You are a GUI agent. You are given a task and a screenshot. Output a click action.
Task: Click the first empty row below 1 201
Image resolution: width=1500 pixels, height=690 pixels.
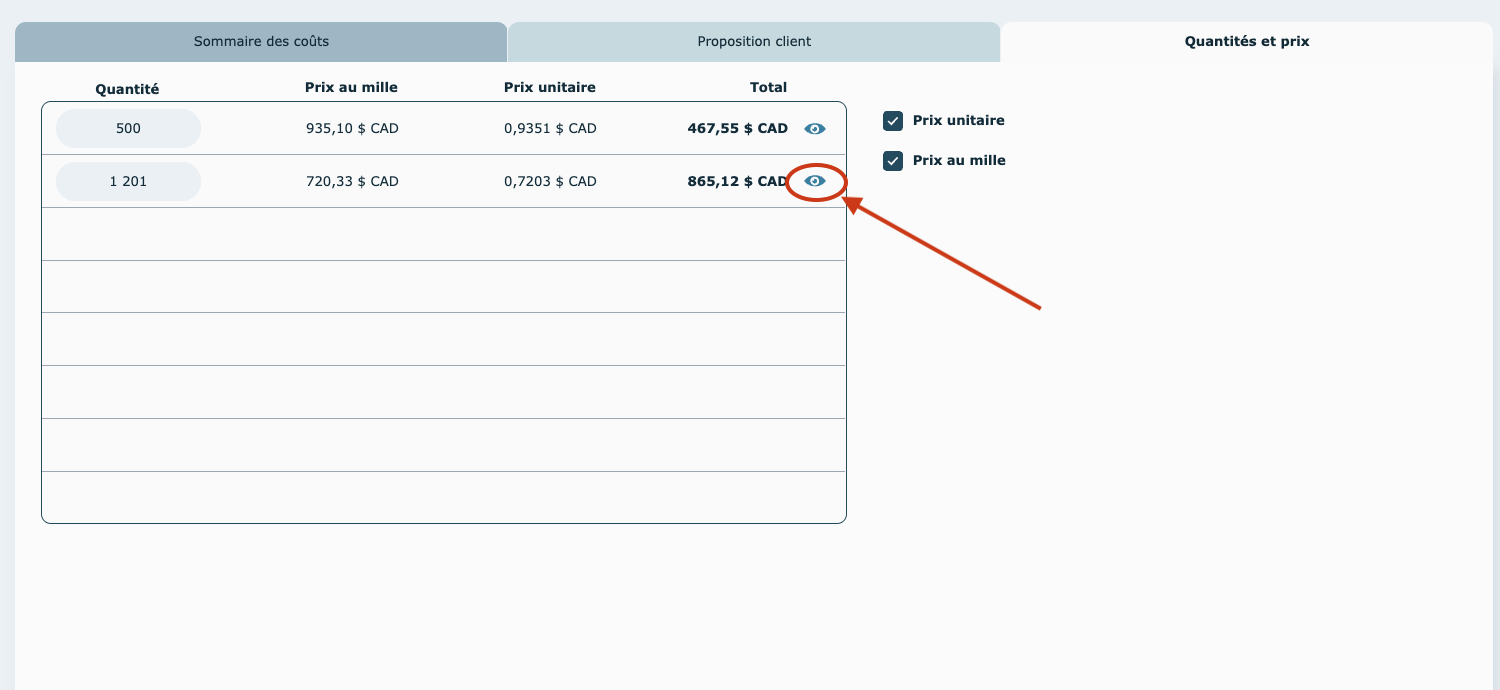tap(443, 234)
